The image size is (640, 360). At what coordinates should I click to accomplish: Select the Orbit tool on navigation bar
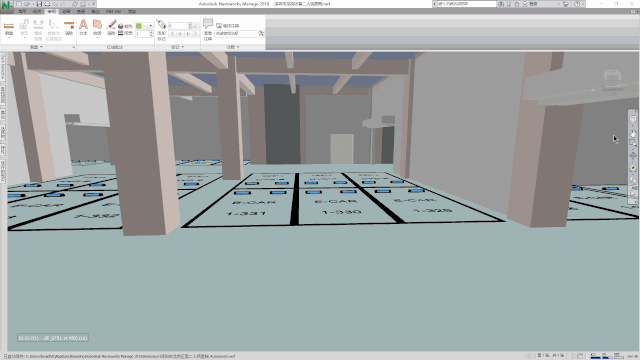633,155
